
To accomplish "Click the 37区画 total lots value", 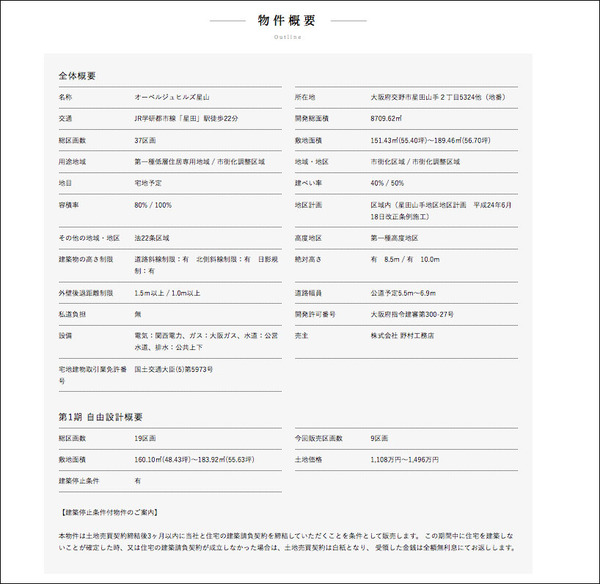I will click(146, 141).
